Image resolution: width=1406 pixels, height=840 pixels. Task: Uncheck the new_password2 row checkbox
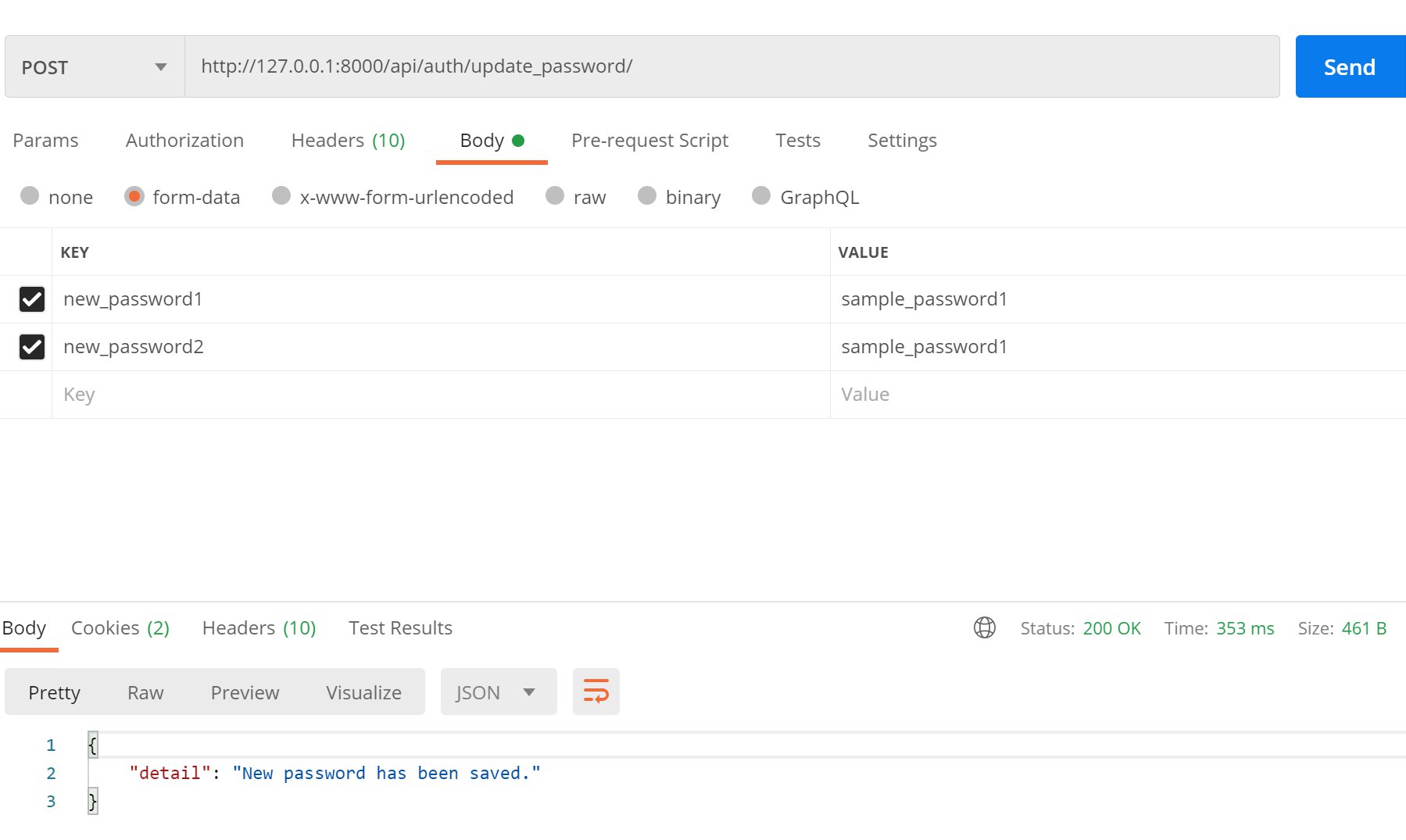(32, 347)
